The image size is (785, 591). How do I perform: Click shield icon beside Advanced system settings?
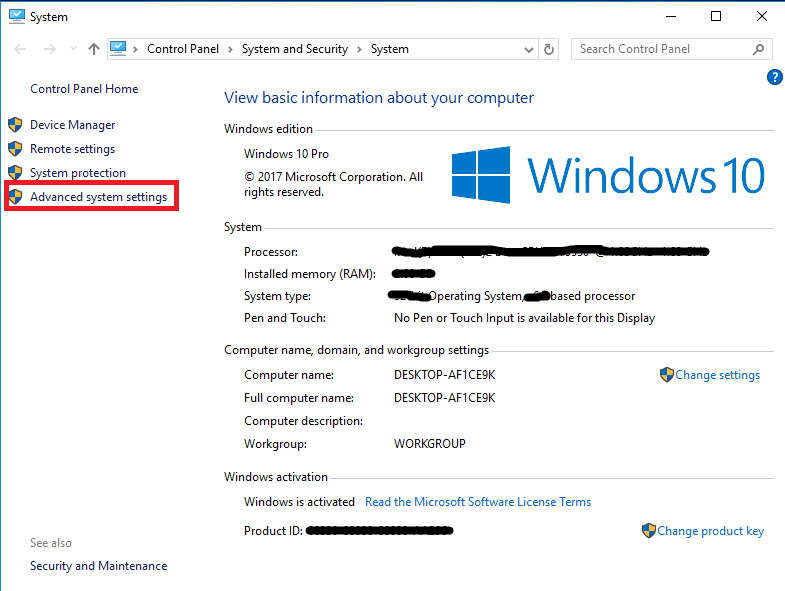[x=16, y=196]
